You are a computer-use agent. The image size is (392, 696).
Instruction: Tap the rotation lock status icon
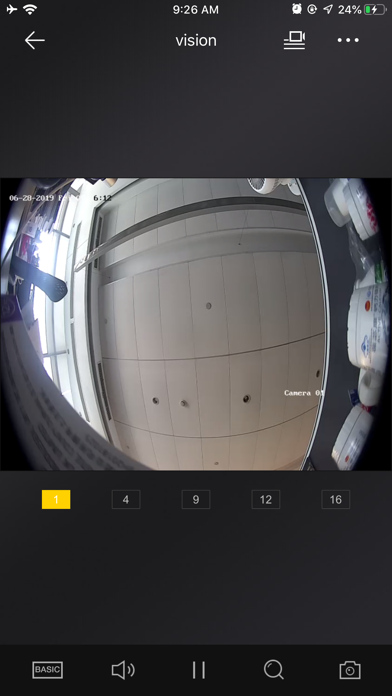312,9
